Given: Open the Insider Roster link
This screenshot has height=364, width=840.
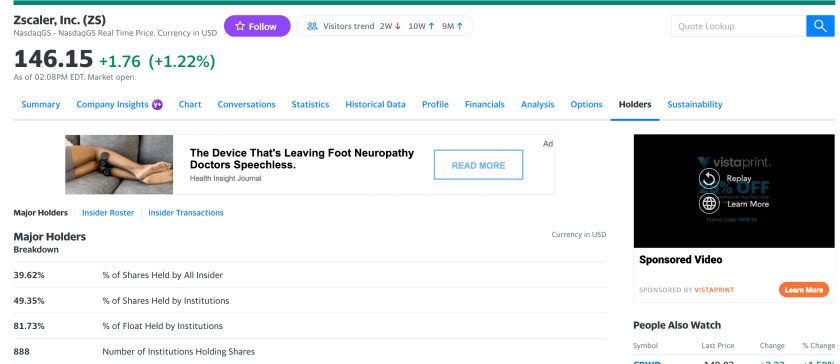Looking at the screenshot, I should point(108,213).
